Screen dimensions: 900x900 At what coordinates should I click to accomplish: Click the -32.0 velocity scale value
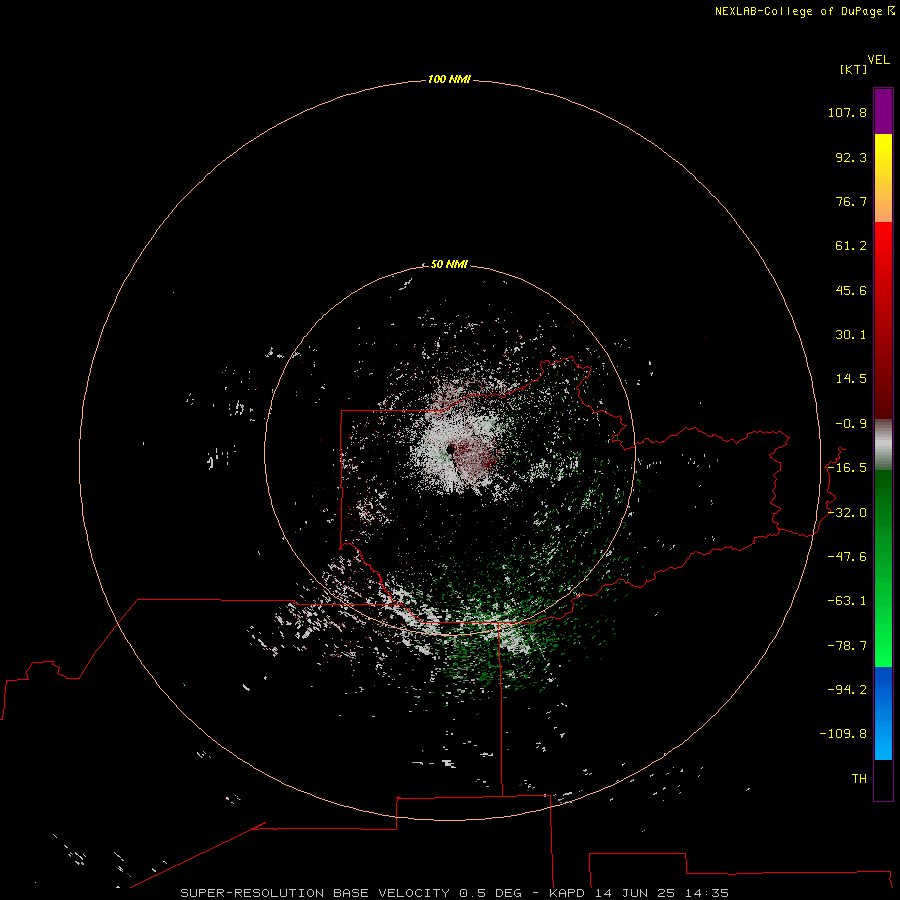coord(847,513)
